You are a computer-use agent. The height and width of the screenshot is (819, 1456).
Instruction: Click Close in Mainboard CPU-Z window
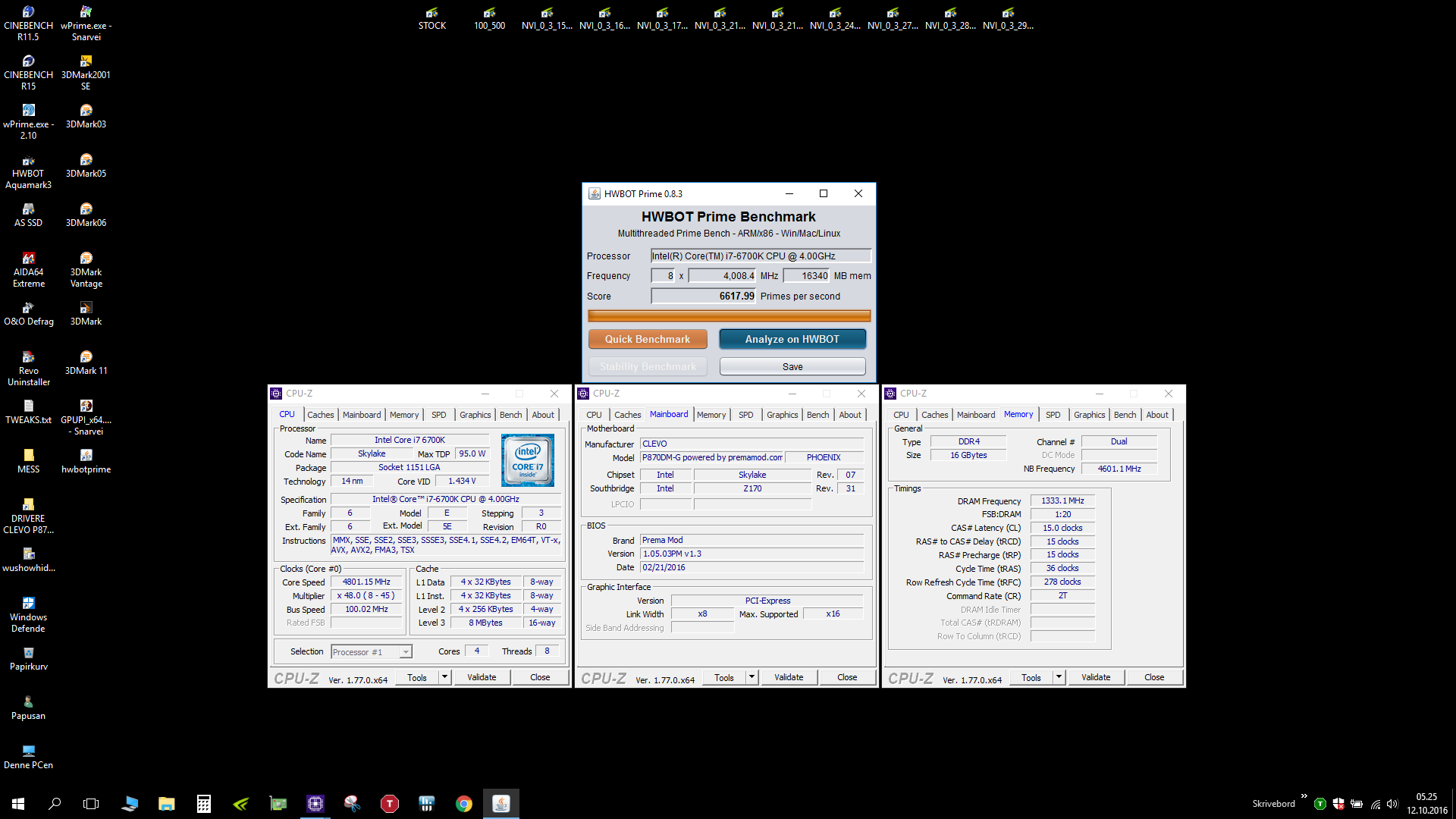click(847, 677)
